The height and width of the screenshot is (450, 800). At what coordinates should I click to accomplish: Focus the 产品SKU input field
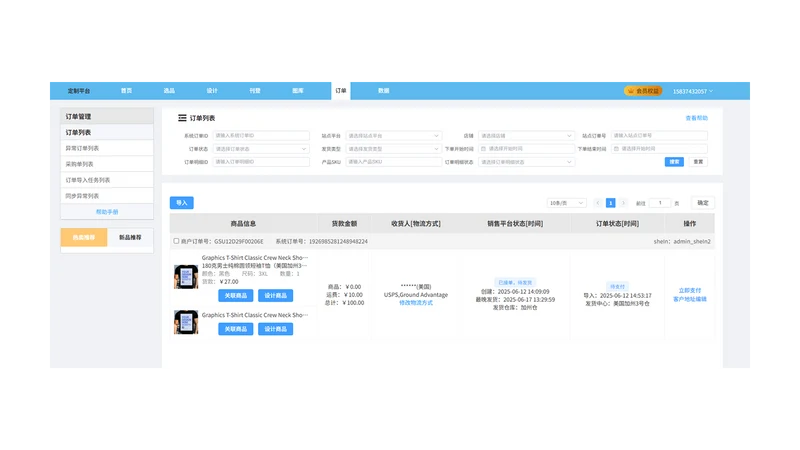pos(393,162)
